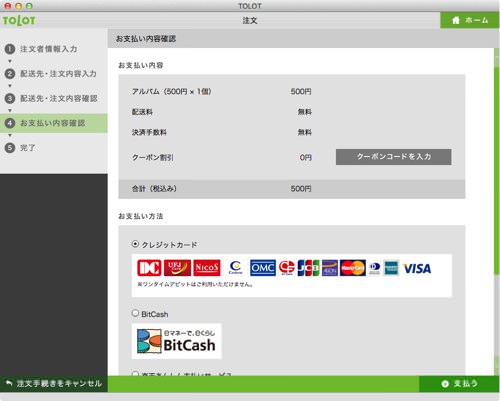Click the AEON card logo
Image resolution: width=500 pixels, height=401 pixels.
(x=330, y=268)
